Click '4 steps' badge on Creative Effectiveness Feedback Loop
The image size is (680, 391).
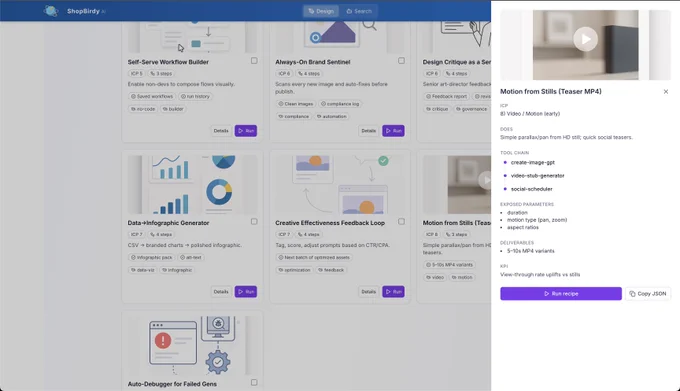(x=308, y=234)
